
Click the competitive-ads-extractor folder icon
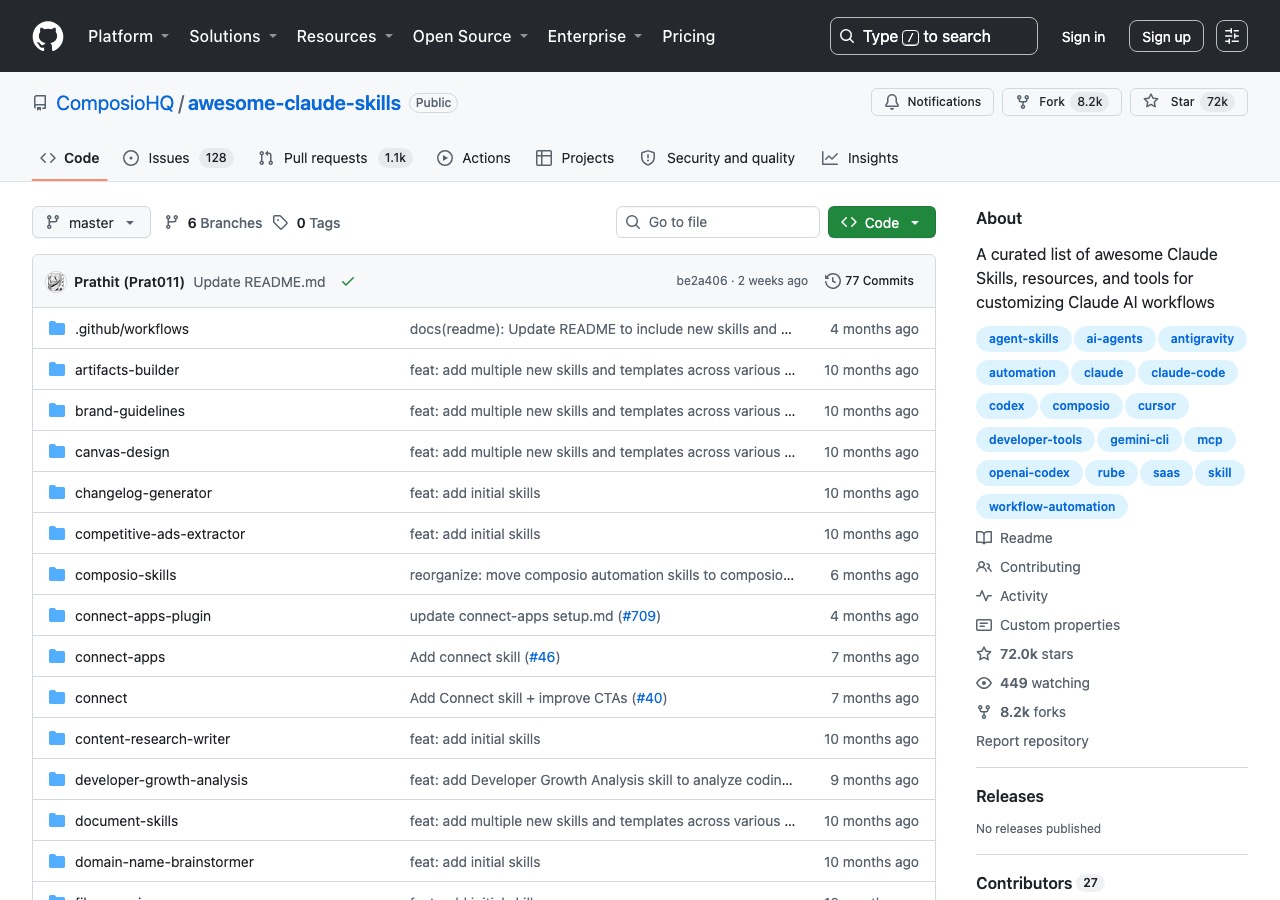57,534
